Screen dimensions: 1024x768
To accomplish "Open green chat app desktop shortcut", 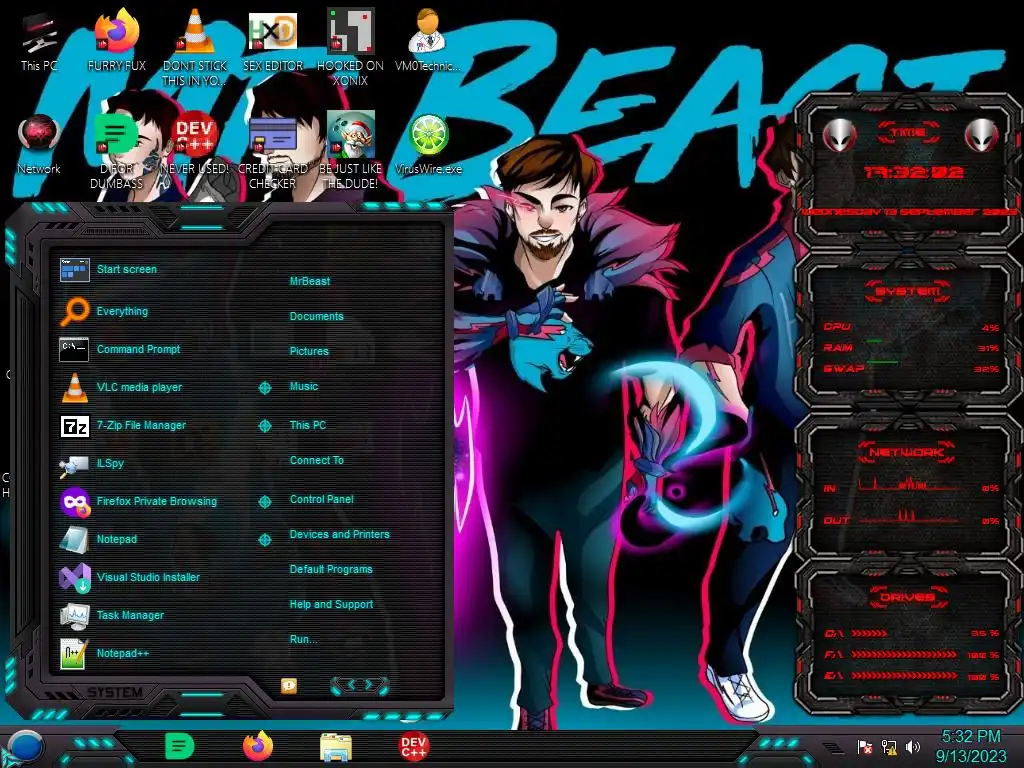I will click(x=116, y=150).
